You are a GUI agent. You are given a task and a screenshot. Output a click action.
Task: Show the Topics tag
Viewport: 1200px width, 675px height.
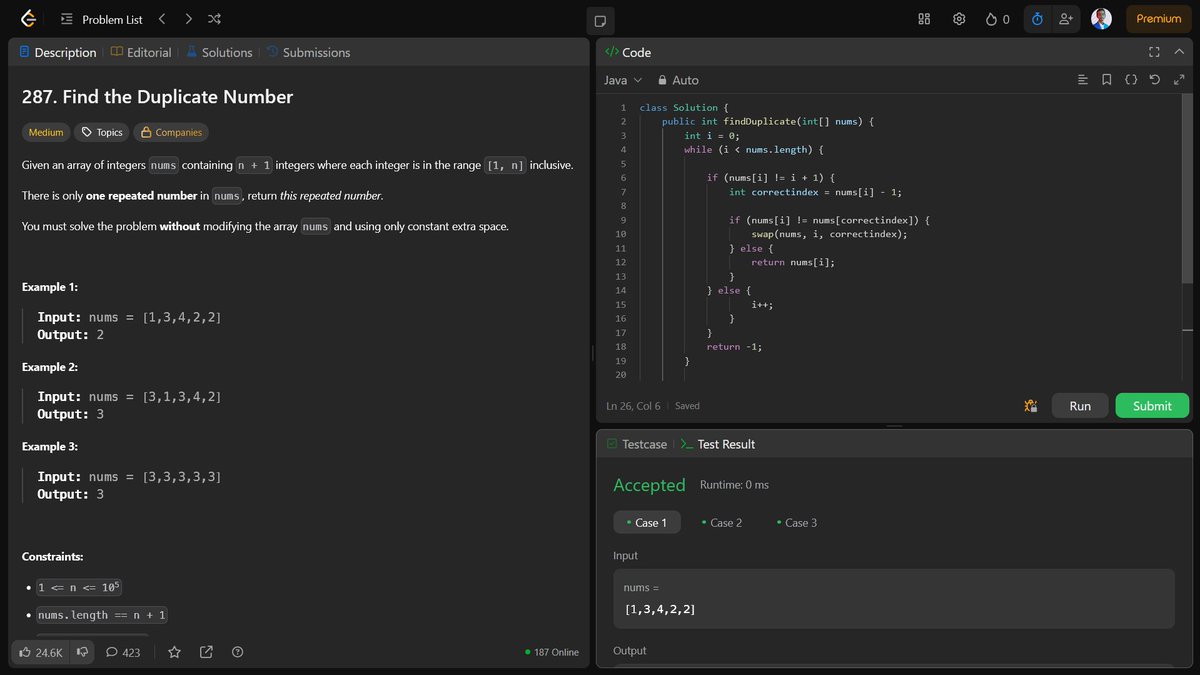pos(102,132)
